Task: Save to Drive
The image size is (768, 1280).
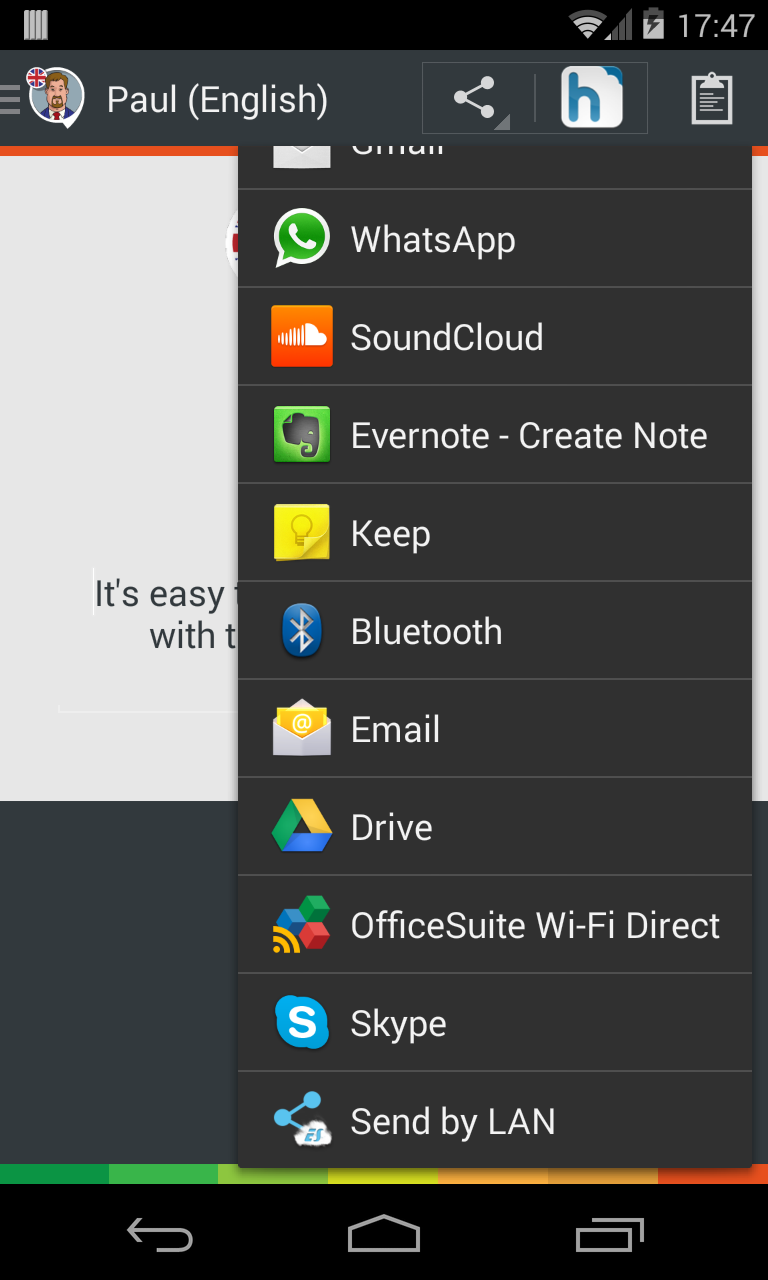Action: point(495,827)
